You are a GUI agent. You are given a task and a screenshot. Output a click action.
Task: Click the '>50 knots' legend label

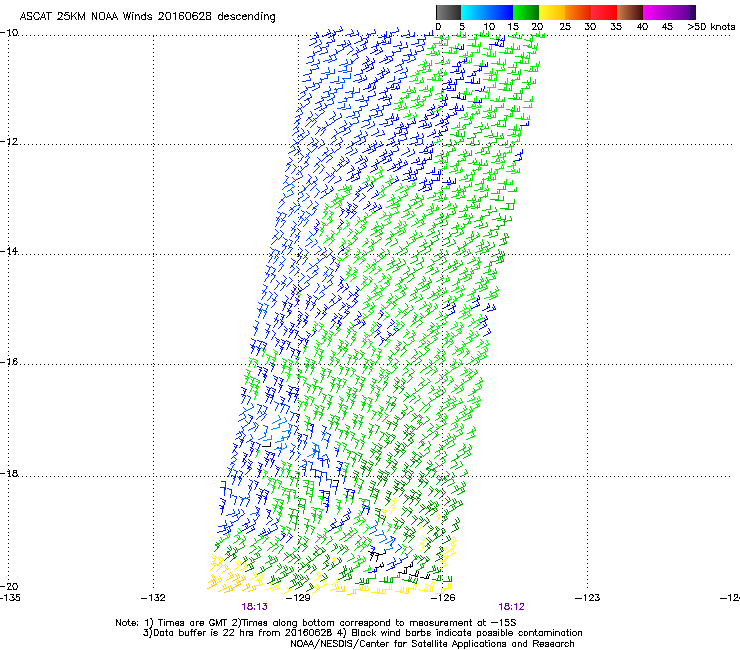(x=711, y=27)
